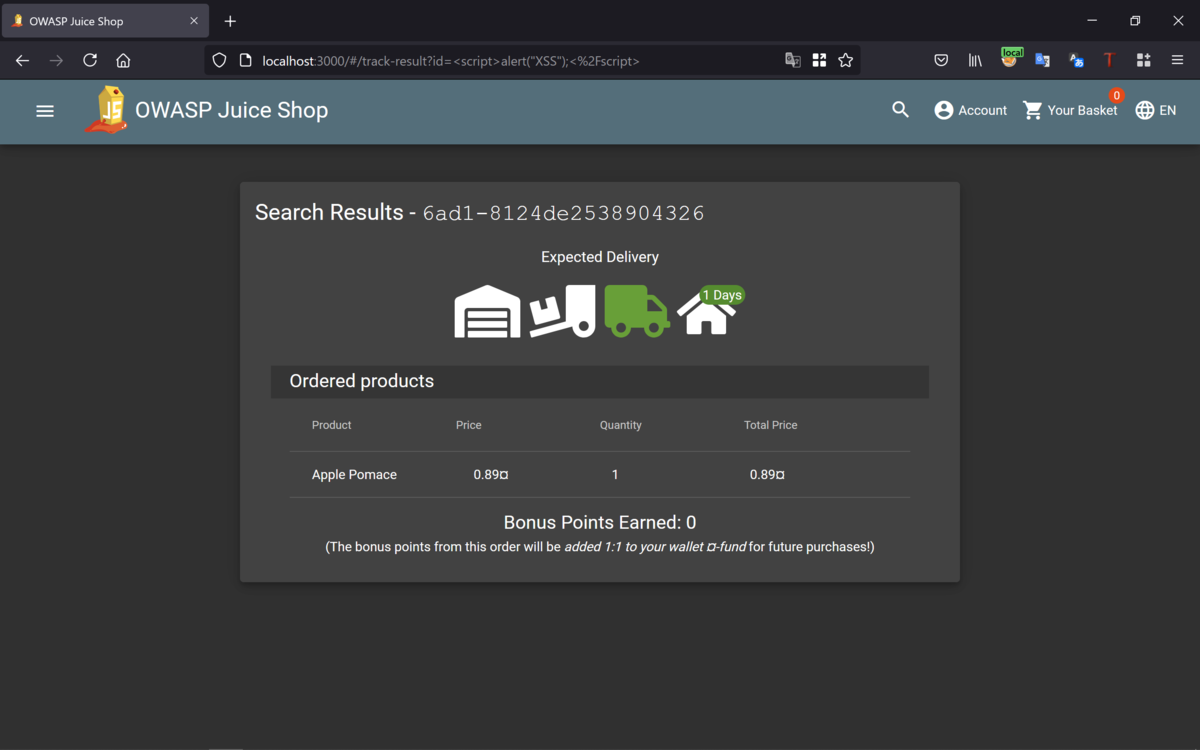The image size is (1200, 750).
Task: Click the Google Translate extension icon
Action: [1042, 60]
